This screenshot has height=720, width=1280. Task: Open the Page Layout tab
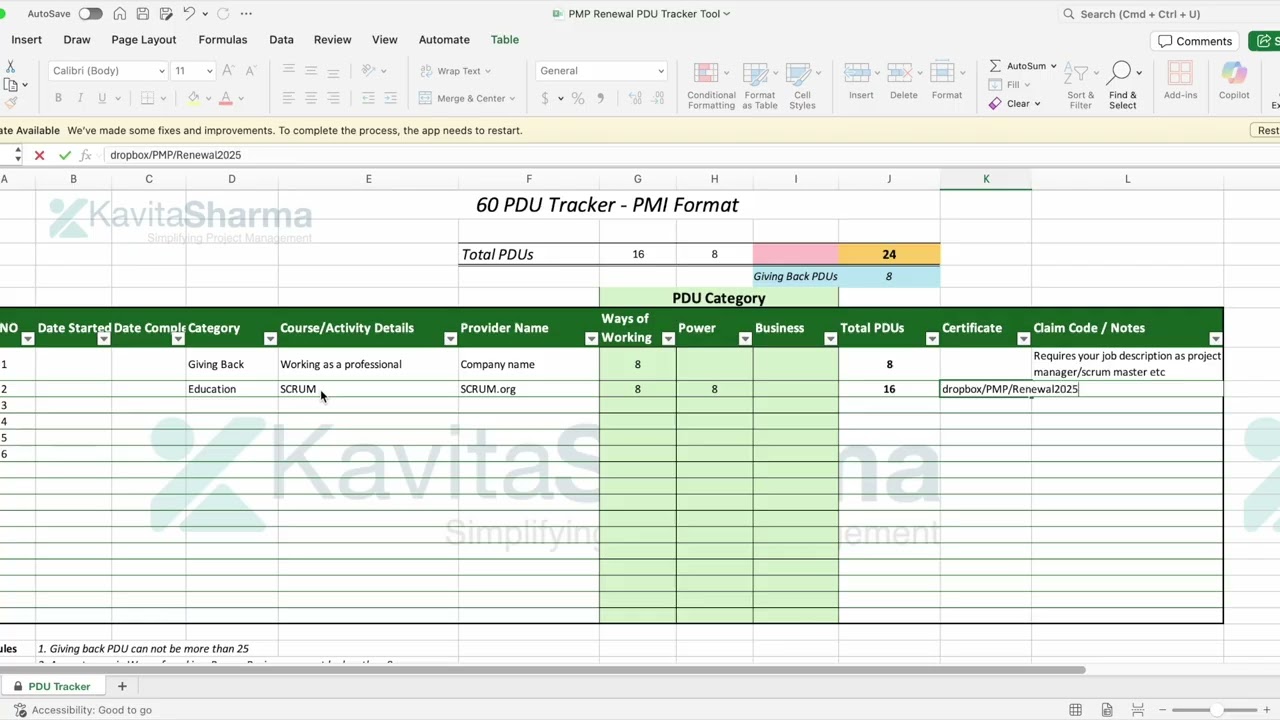[x=144, y=40]
